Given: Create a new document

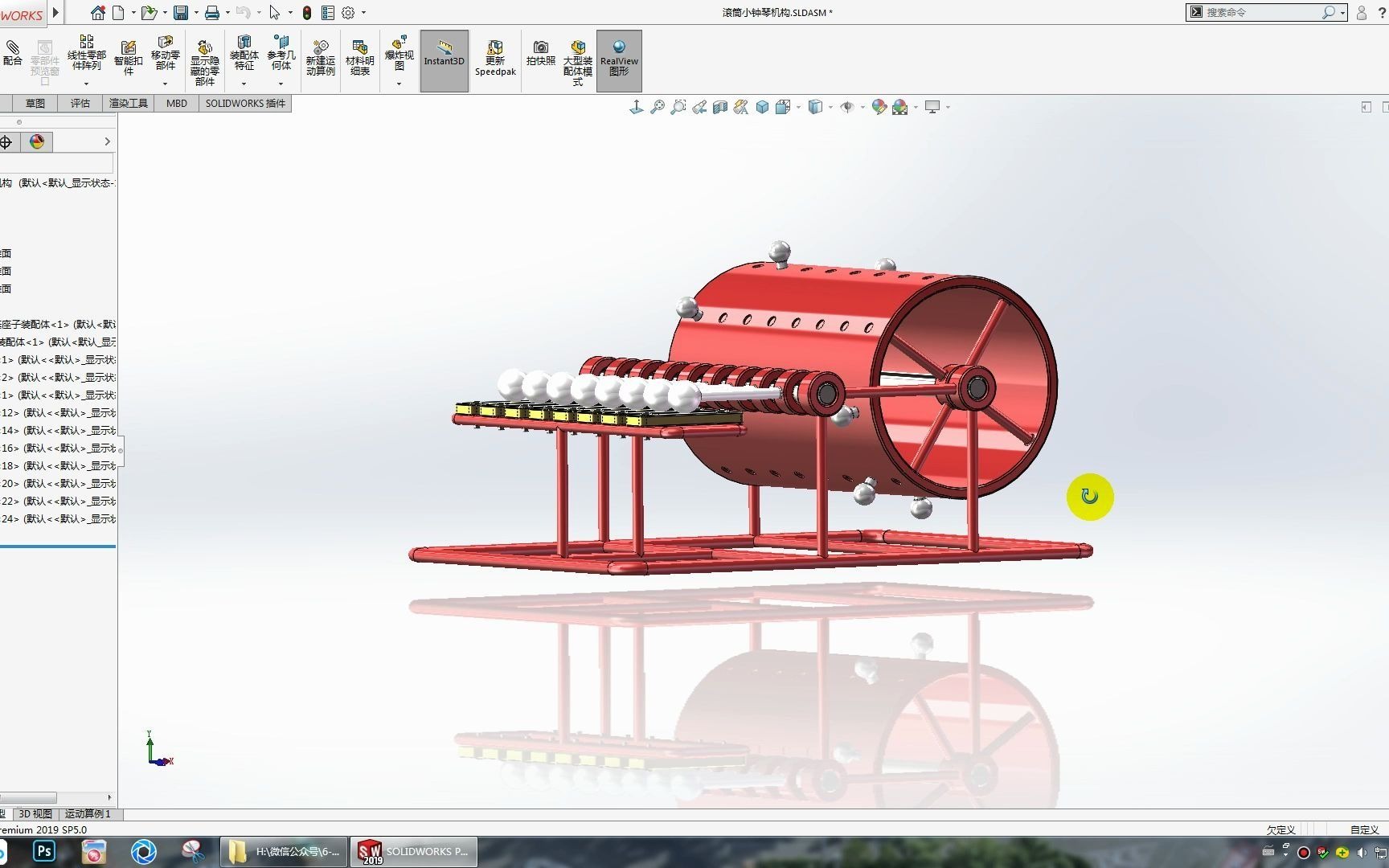Looking at the screenshot, I should click(119, 13).
